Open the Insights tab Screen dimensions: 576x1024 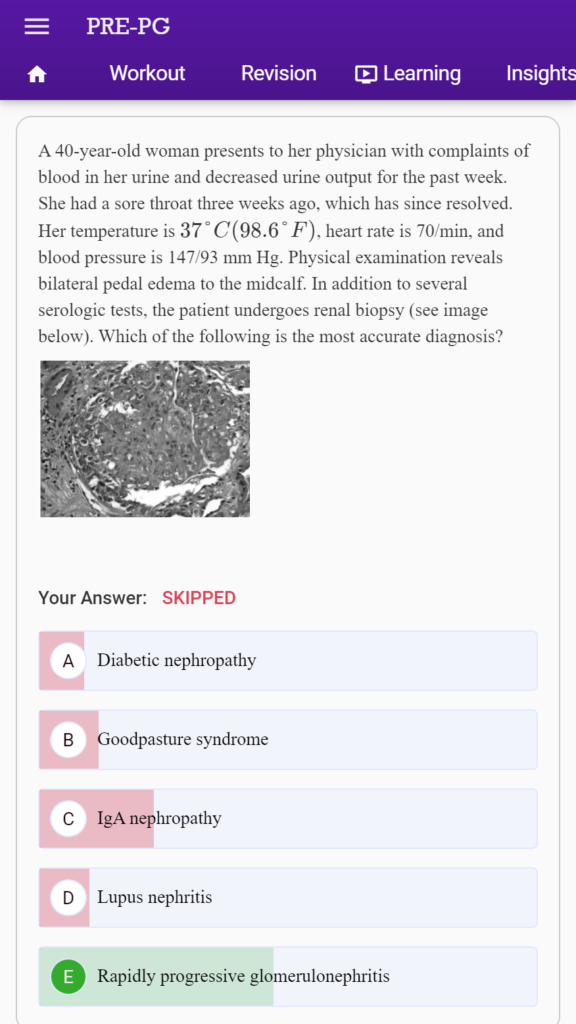point(541,74)
